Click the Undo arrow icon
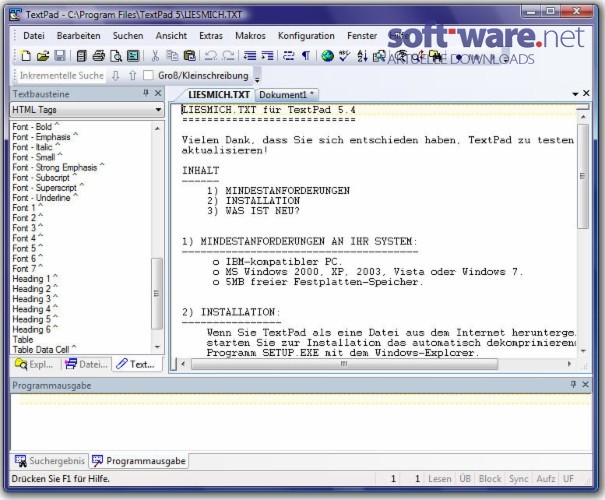This screenshot has height=500, width=605. (x=211, y=56)
